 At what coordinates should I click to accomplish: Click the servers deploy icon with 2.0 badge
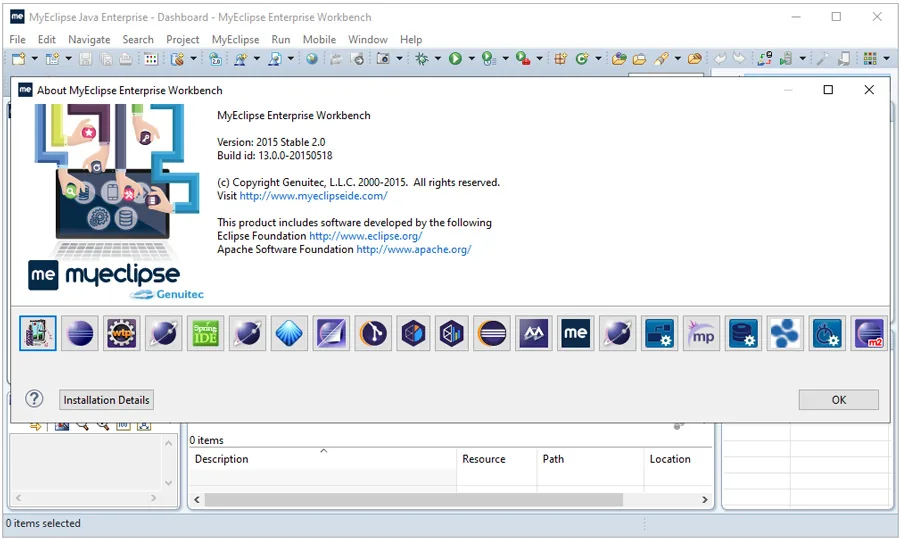click(216, 59)
